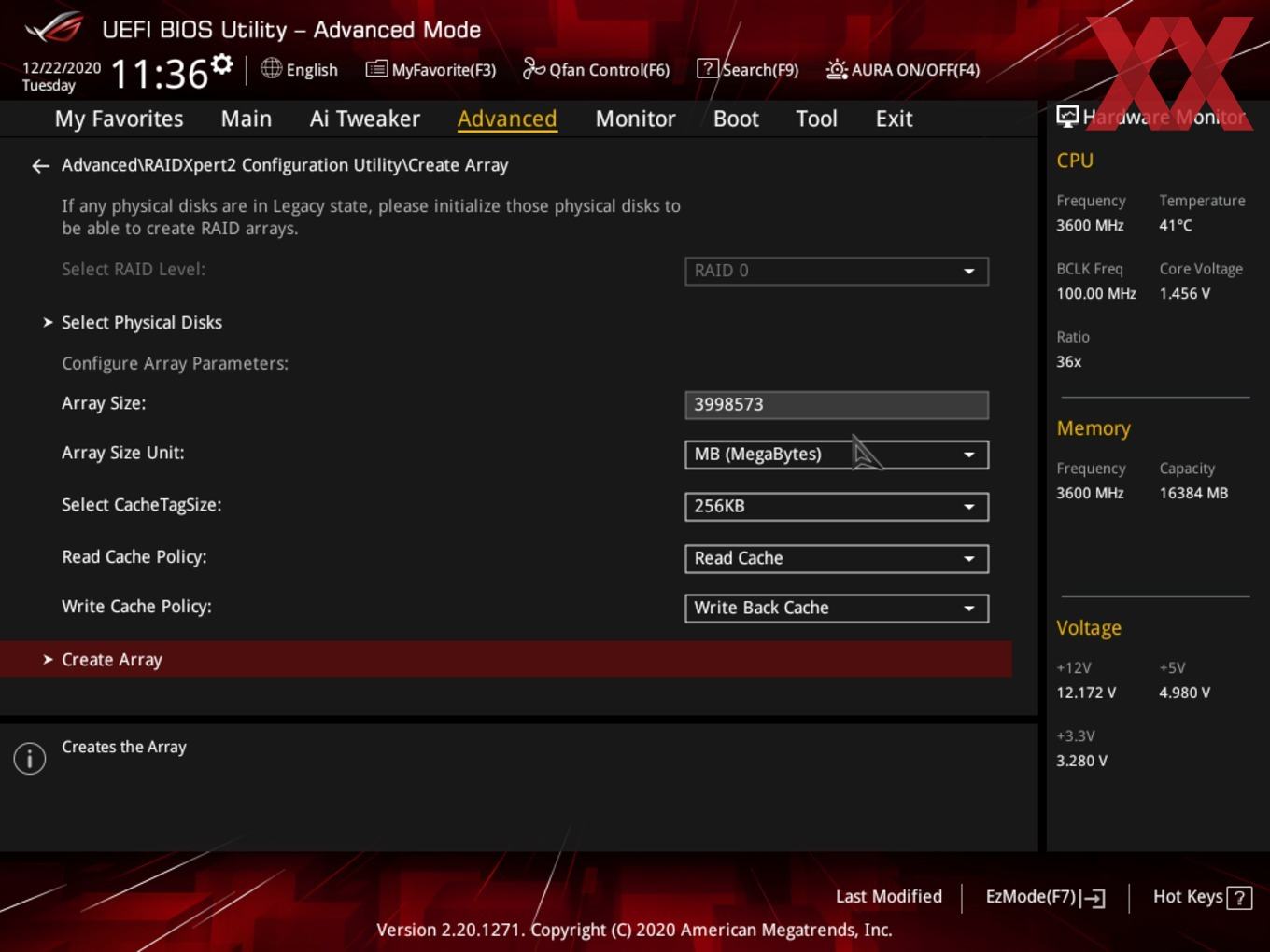Viewport: 1270px width, 952px height.
Task: Click the Array Size input field
Action: tap(837, 405)
